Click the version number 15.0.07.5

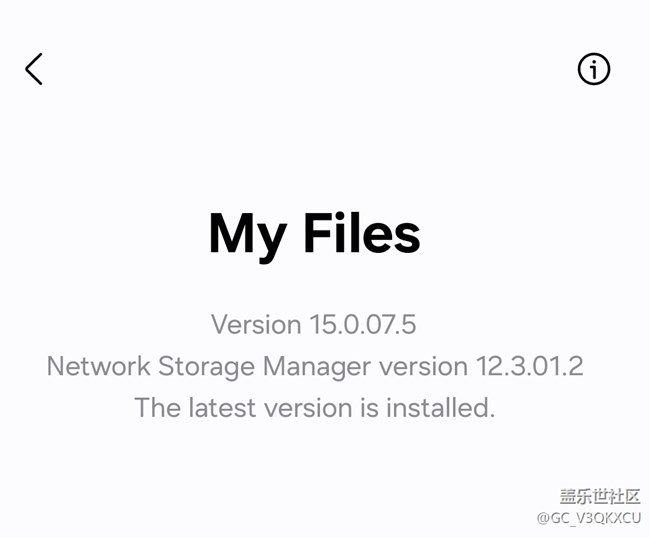pos(363,324)
